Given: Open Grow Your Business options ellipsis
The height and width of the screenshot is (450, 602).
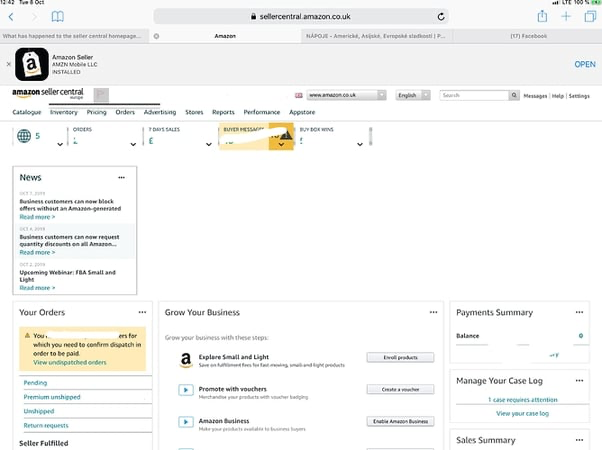Looking at the screenshot, I should (433, 312).
